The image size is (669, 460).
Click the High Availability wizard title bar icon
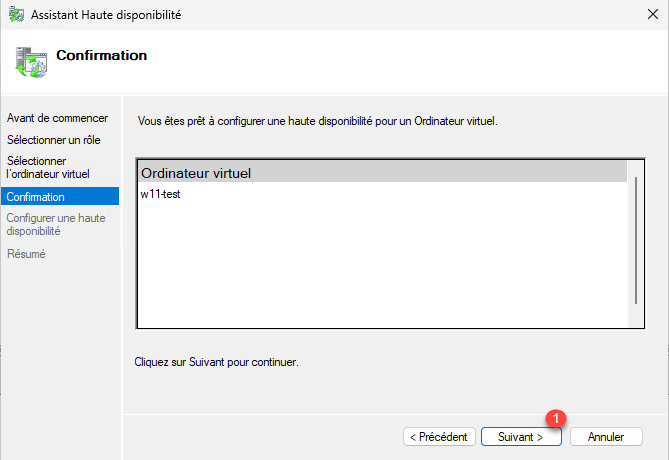15,15
